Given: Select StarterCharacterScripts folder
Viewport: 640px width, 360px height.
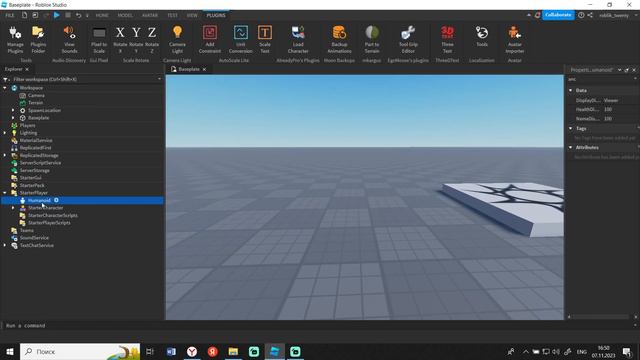Looking at the screenshot, I should (53, 215).
